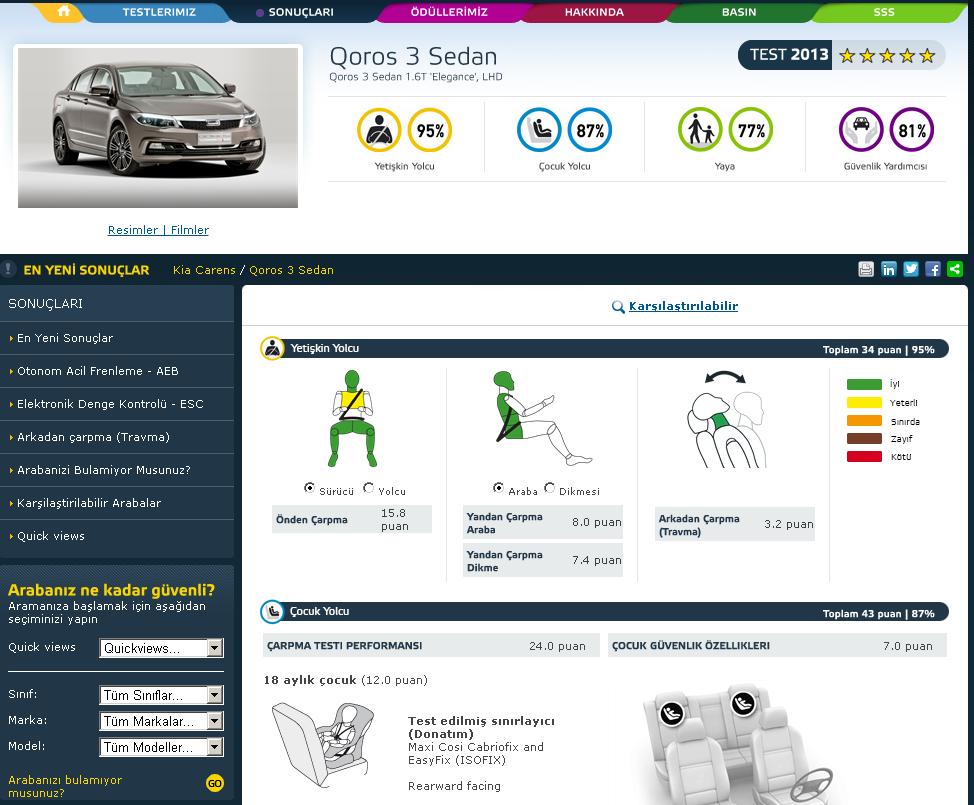The image size is (974, 805).
Task: Click the 95% adult occupant score badge
Action: (x=430, y=130)
